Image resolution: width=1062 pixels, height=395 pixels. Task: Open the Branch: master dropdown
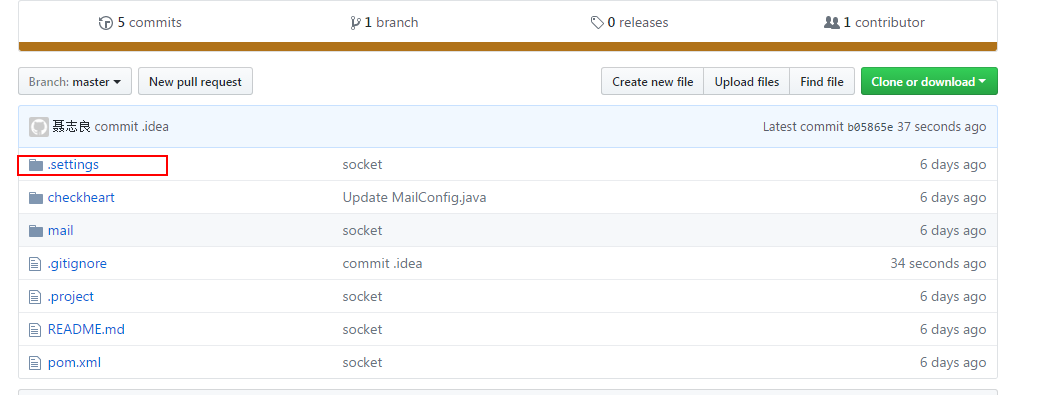(x=75, y=81)
